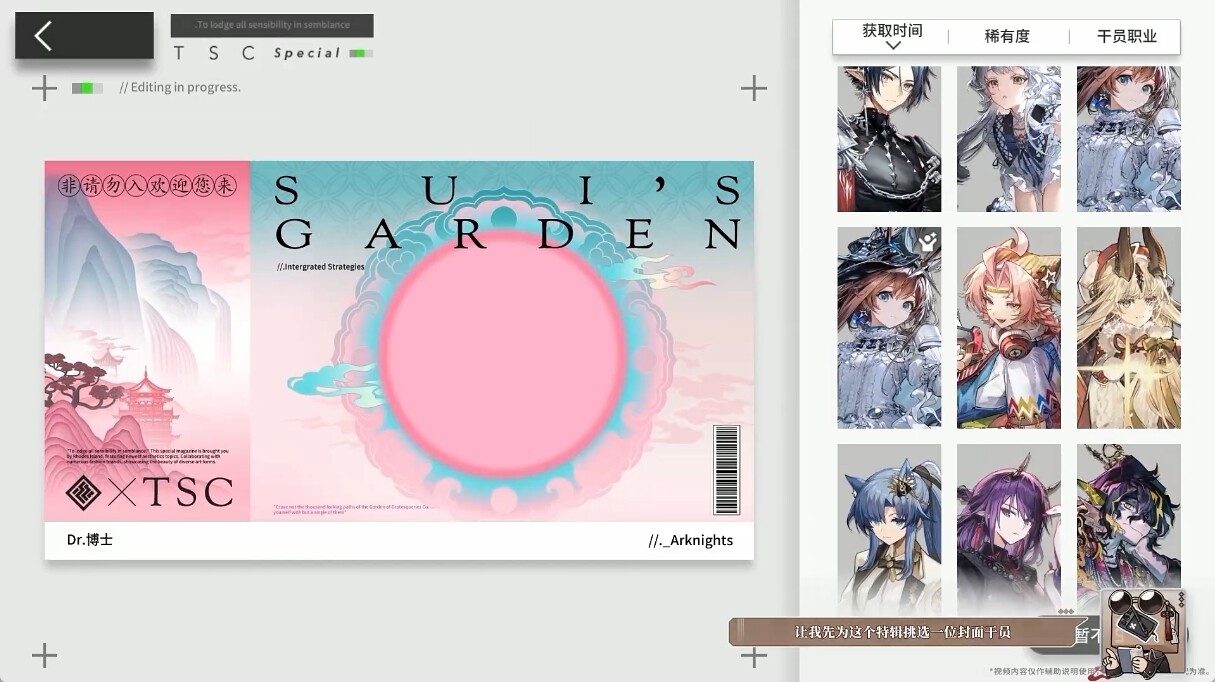This screenshot has height=682, width=1215.
Task: Click the narrator avatar with round sunglasses
Action: click(1143, 633)
